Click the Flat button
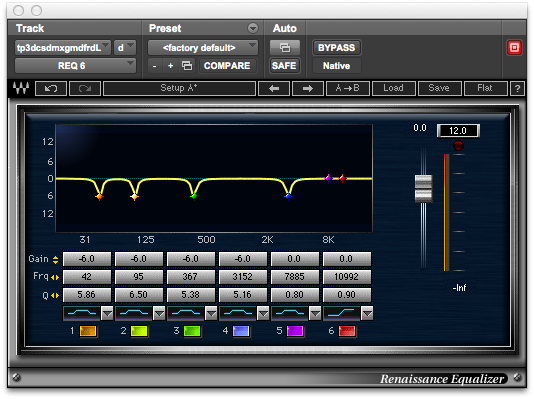534x399 pixels. coord(485,89)
